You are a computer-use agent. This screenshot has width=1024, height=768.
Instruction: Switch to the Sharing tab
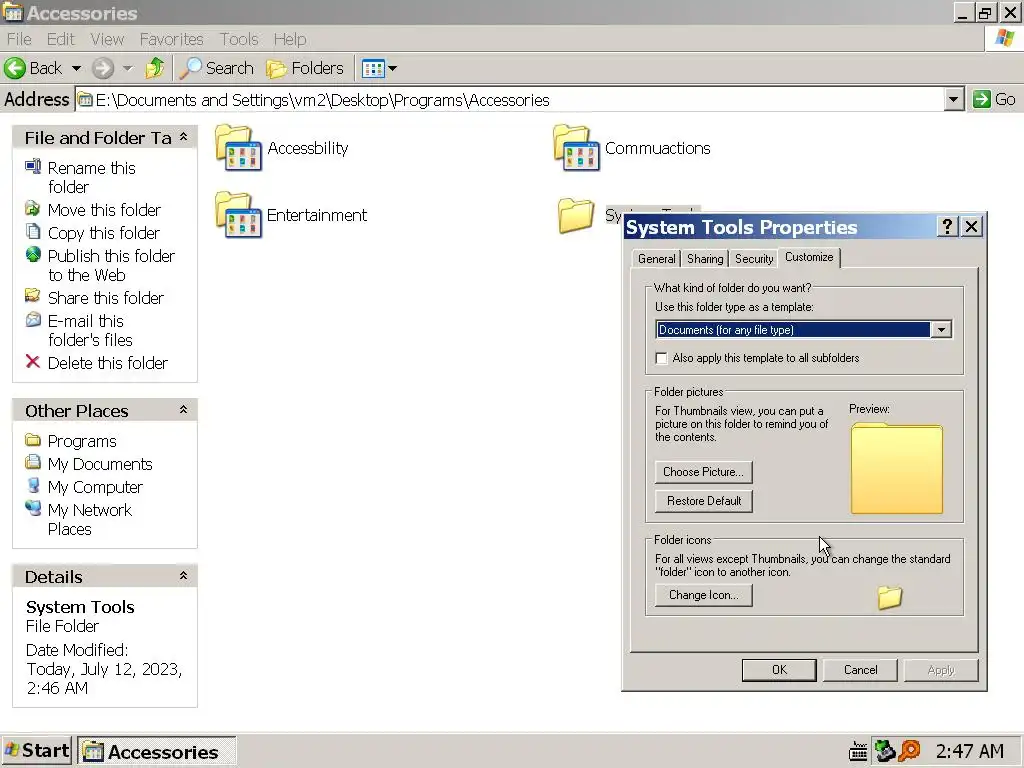click(x=705, y=259)
